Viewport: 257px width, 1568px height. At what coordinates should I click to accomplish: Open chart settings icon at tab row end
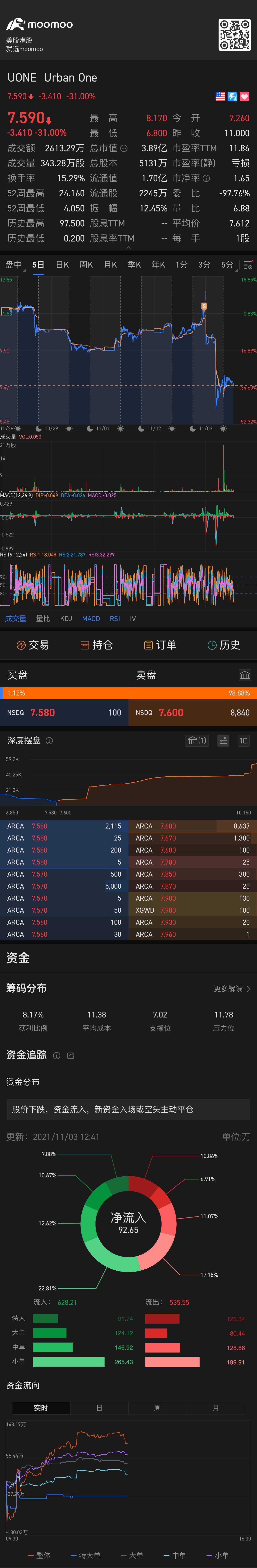click(x=248, y=265)
